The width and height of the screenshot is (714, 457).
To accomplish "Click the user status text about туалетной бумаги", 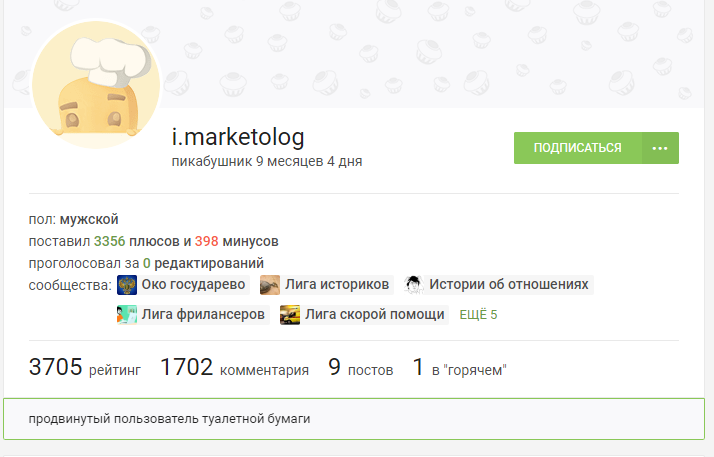I will click(x=169, y=419).
